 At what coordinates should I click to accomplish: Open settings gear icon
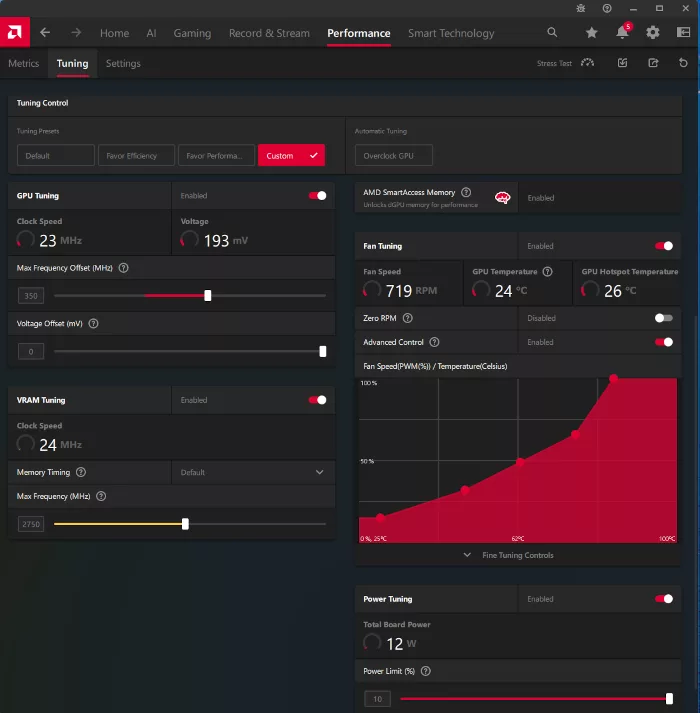653,32
